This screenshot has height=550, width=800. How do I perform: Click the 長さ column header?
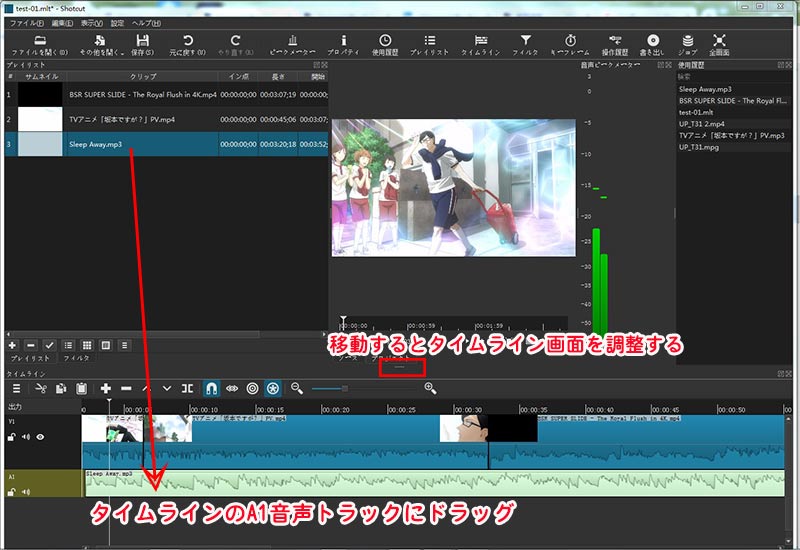tap(278, 77)
